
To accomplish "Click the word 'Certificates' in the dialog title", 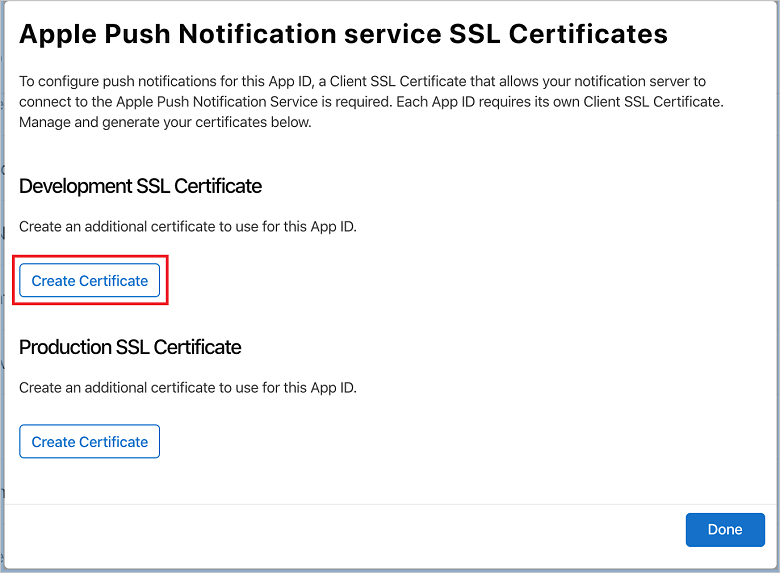I will [588, 34].
